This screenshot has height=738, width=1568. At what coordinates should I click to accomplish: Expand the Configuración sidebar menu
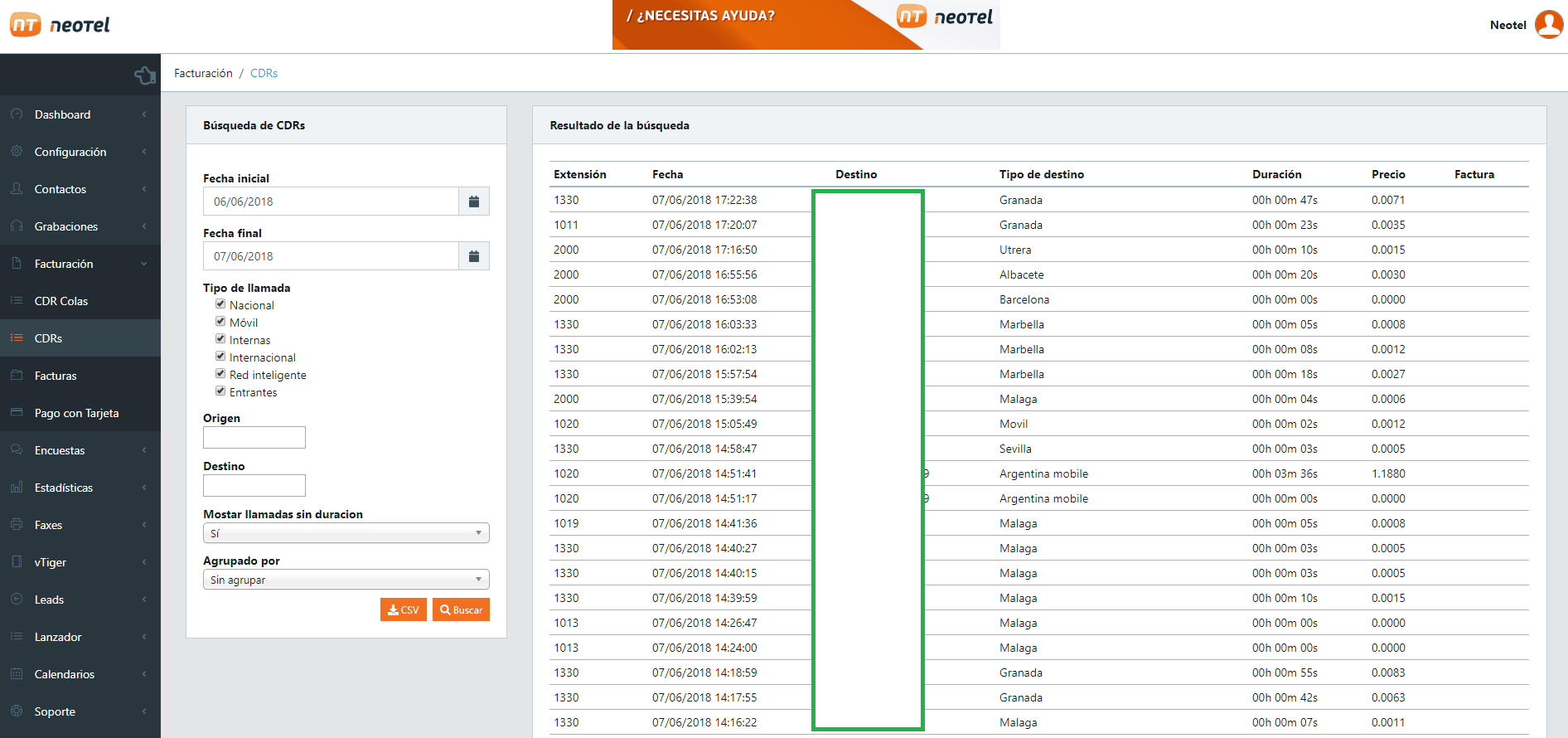[x=70, y=152]
